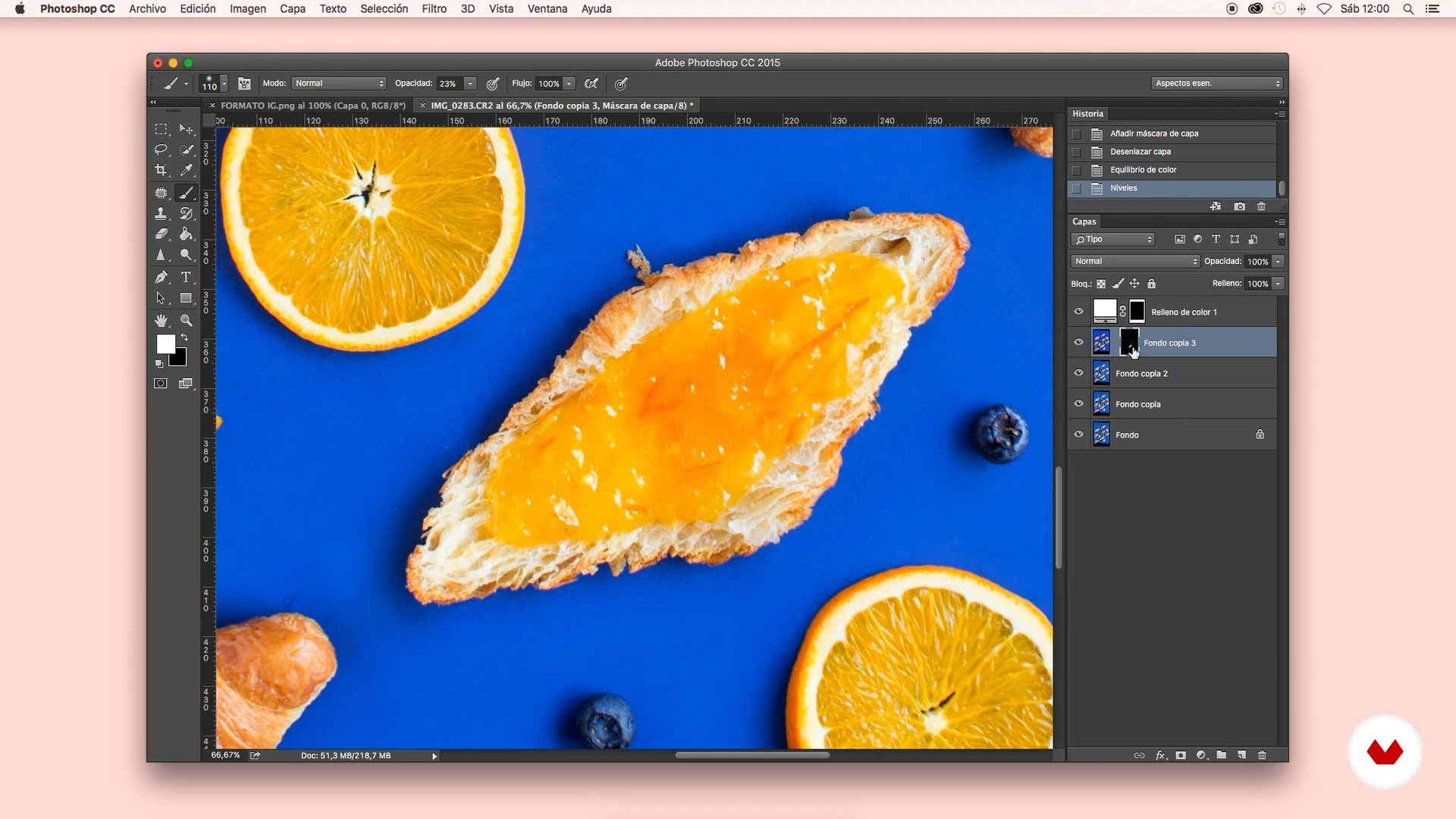Switch to IMG_0283.CR2 document tab
The height and width of the screenshot is (819, 1456).
point(562,105)
